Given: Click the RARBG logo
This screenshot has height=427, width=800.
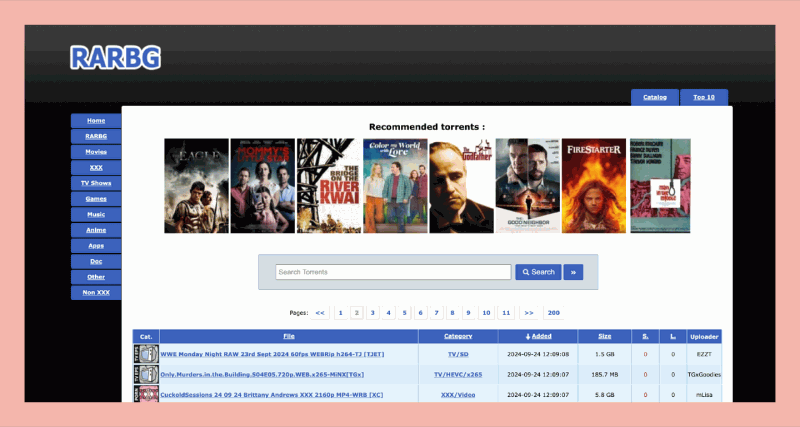Looking at the screenshot, I should click(115, 57).
